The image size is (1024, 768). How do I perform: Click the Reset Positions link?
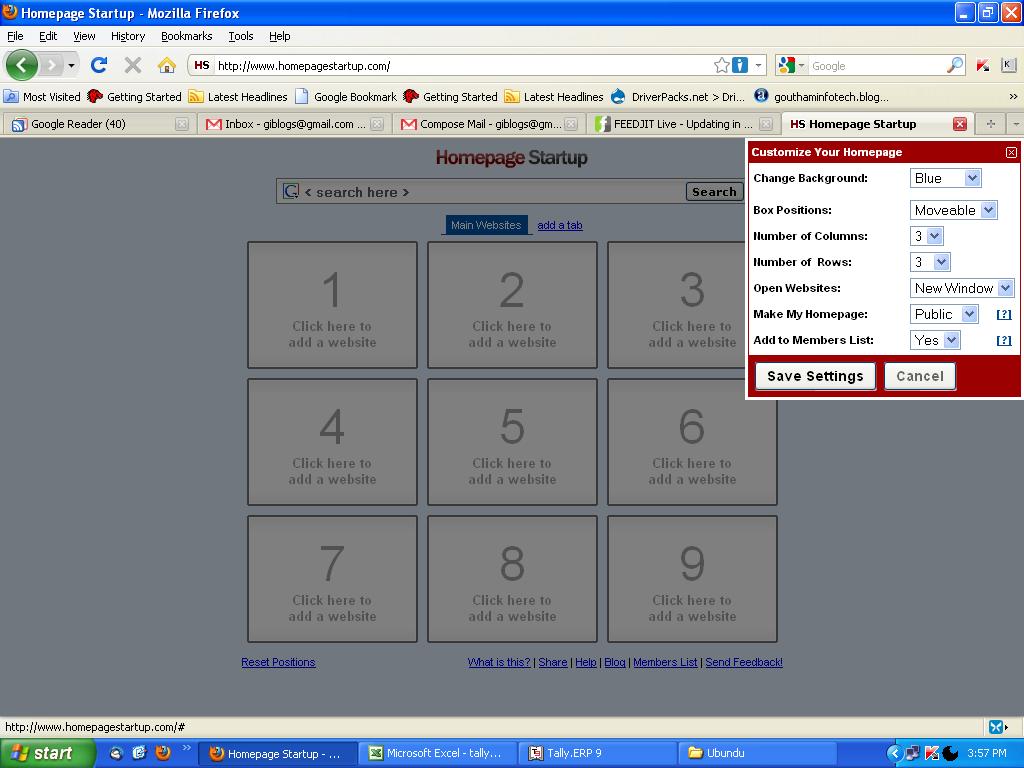[278, 662]
